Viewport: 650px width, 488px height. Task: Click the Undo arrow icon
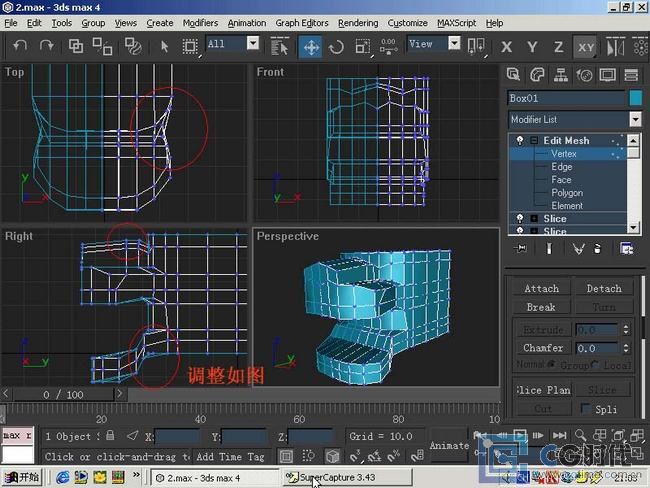[18, 46]
